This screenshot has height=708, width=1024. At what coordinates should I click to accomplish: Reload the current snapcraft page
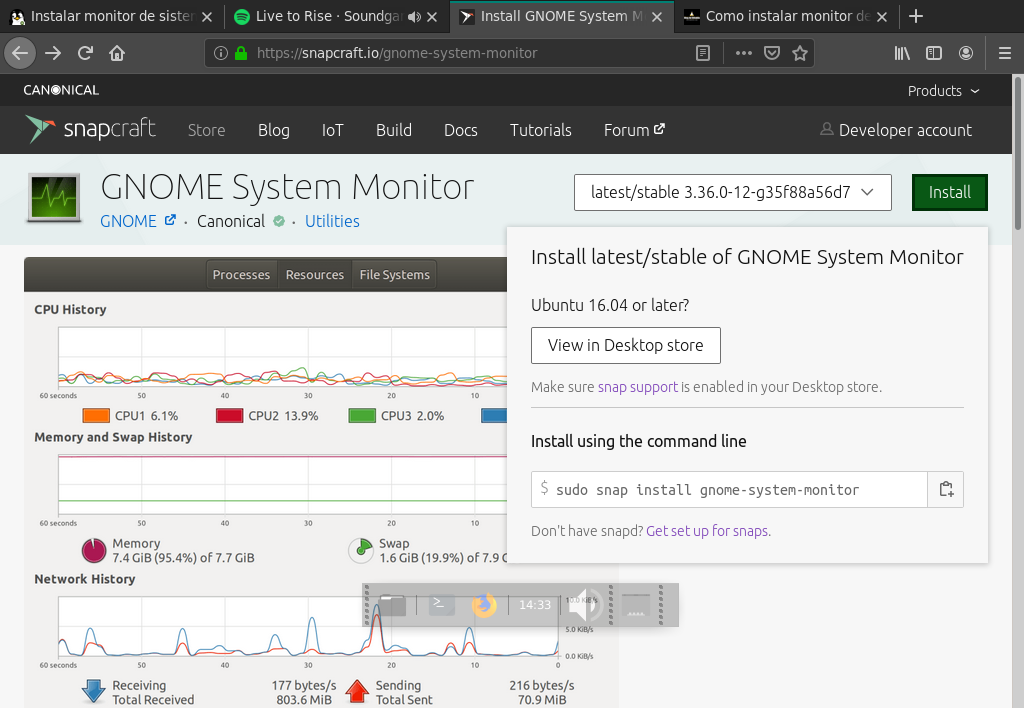point(85,53)
